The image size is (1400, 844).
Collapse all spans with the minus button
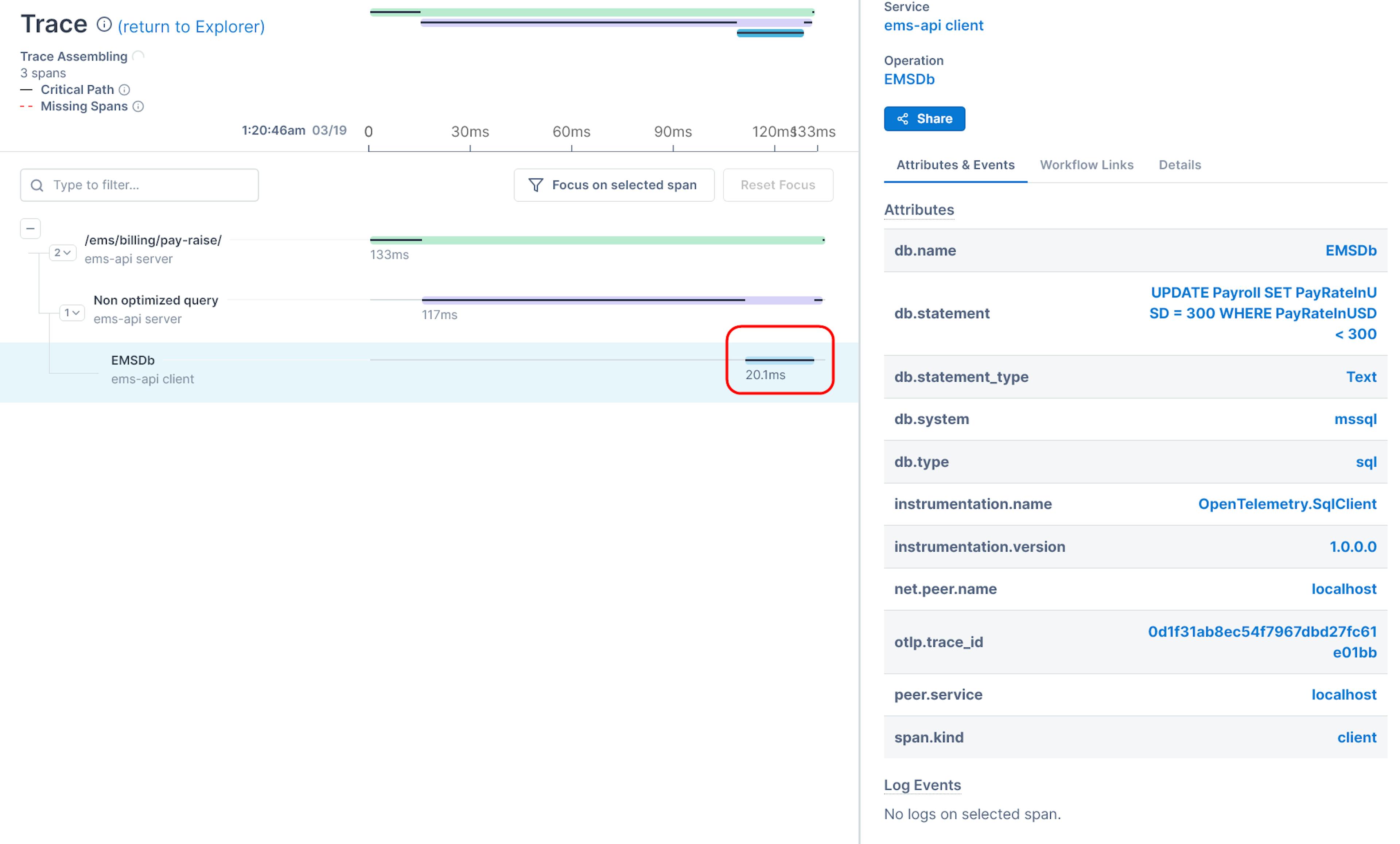click(x=31, y=229)
